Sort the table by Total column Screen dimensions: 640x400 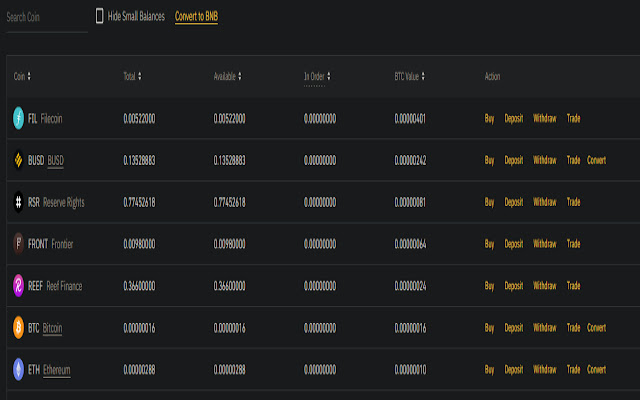pyautogui.click(x=132, y=76)
